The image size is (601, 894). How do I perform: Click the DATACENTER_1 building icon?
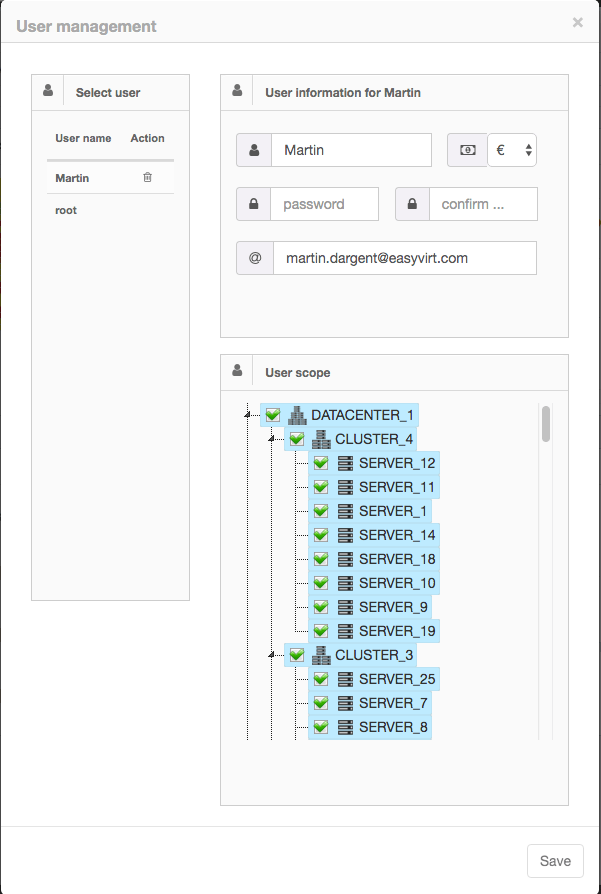pyautogui.click(x=297, y=415)
